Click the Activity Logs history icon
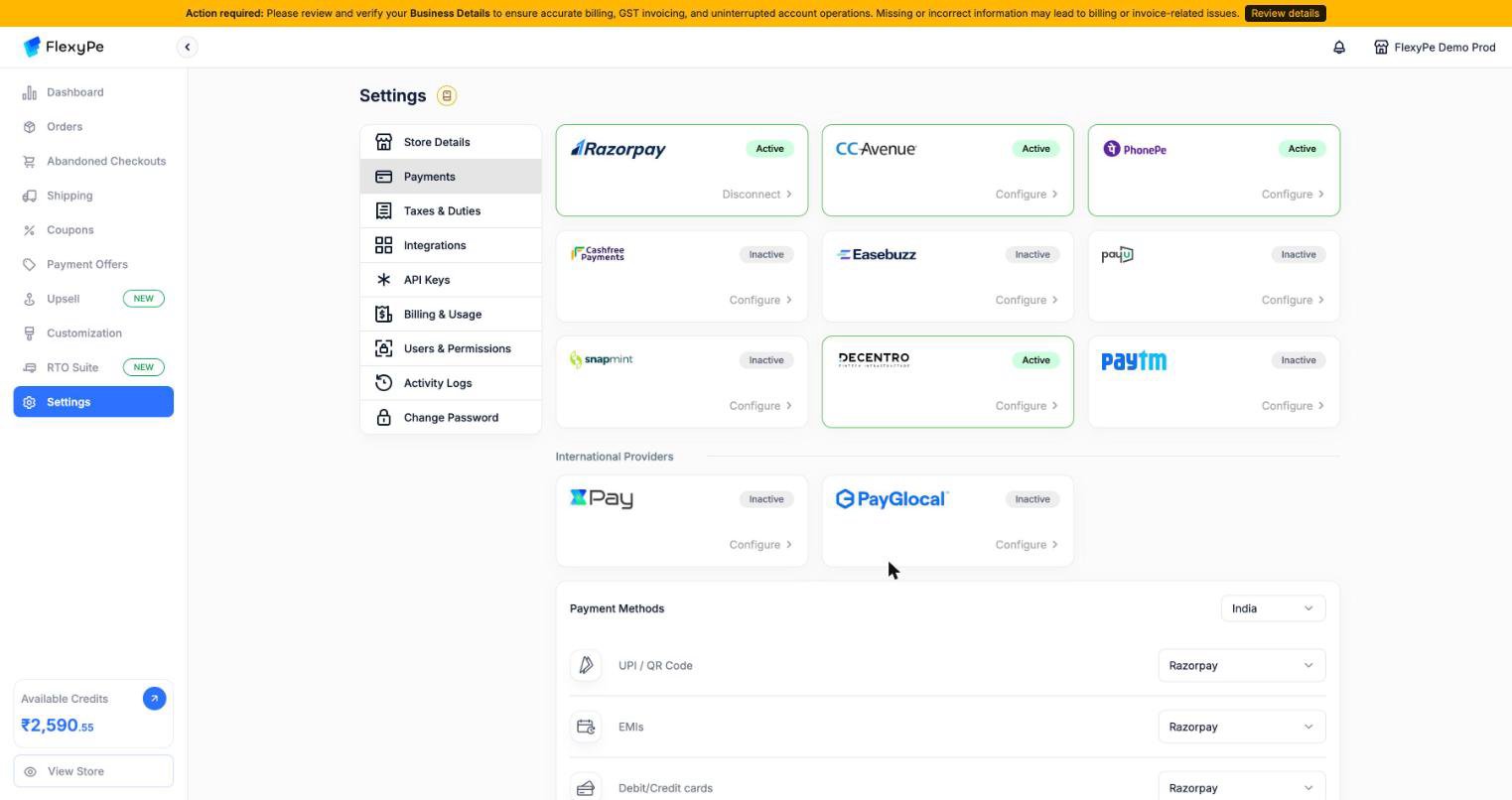Viewport: 1512px width, 800px height. (x=384, y=383)
